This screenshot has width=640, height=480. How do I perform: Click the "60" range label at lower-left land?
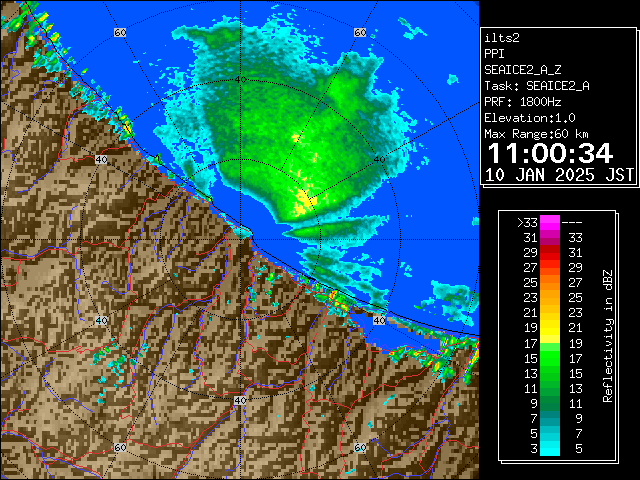point(120,447)
